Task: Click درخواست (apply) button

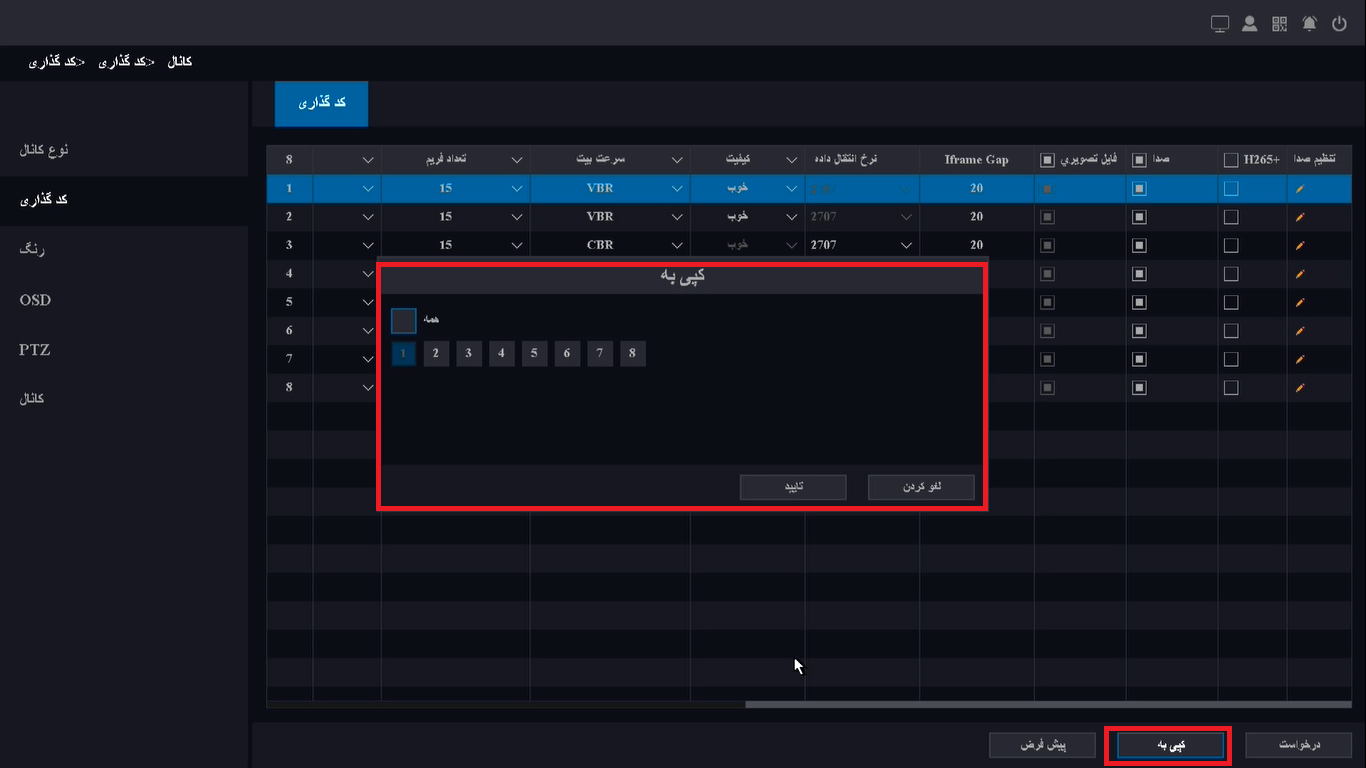Action: [1300, 745]
